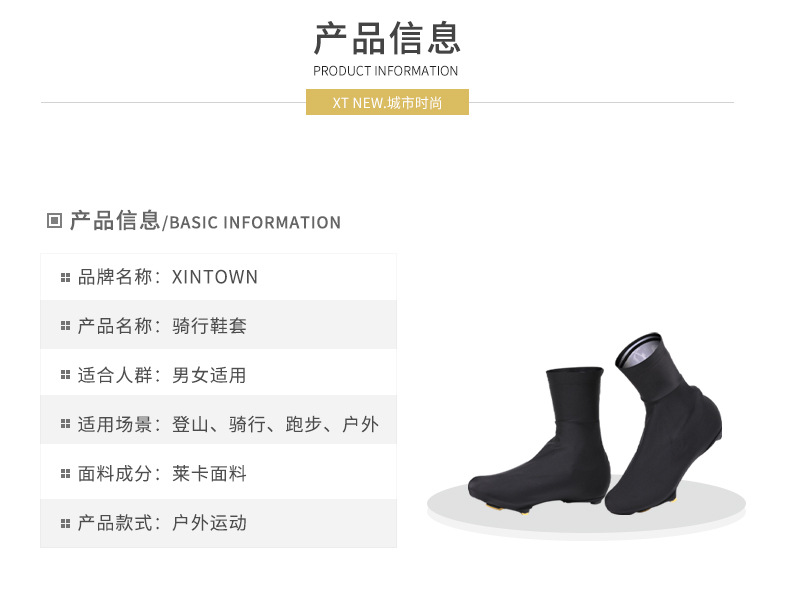Screen dimensions: 790x608
Task: Click the grid bullet icon beside 品牌名称
Action: (65, 278)
